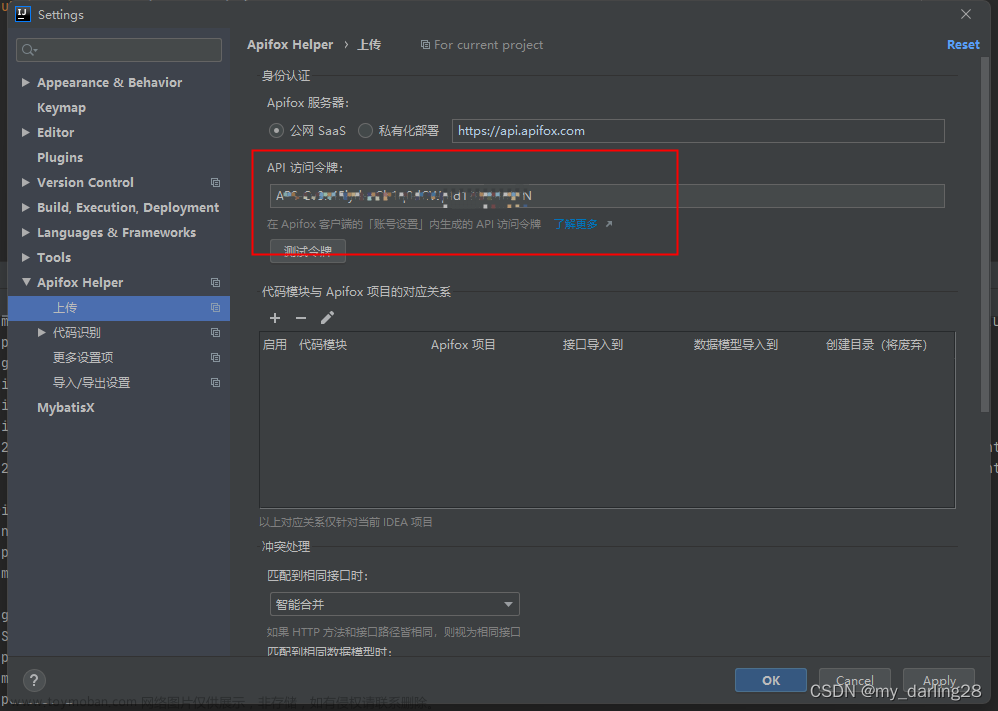Viewport: 998px width, 711px height.
Task: Expand the Tools section
Action: (x=25, y=257)
